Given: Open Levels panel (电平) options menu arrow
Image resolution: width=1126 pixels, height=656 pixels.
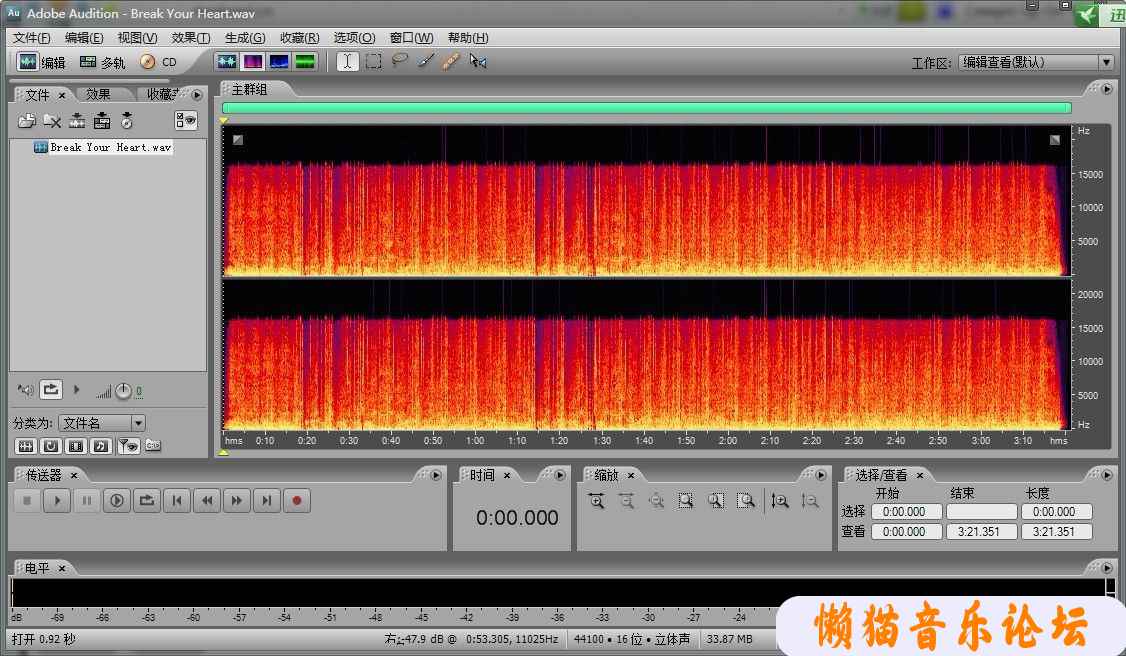Looking at the screenshot, I should (x=1107, y=568).
